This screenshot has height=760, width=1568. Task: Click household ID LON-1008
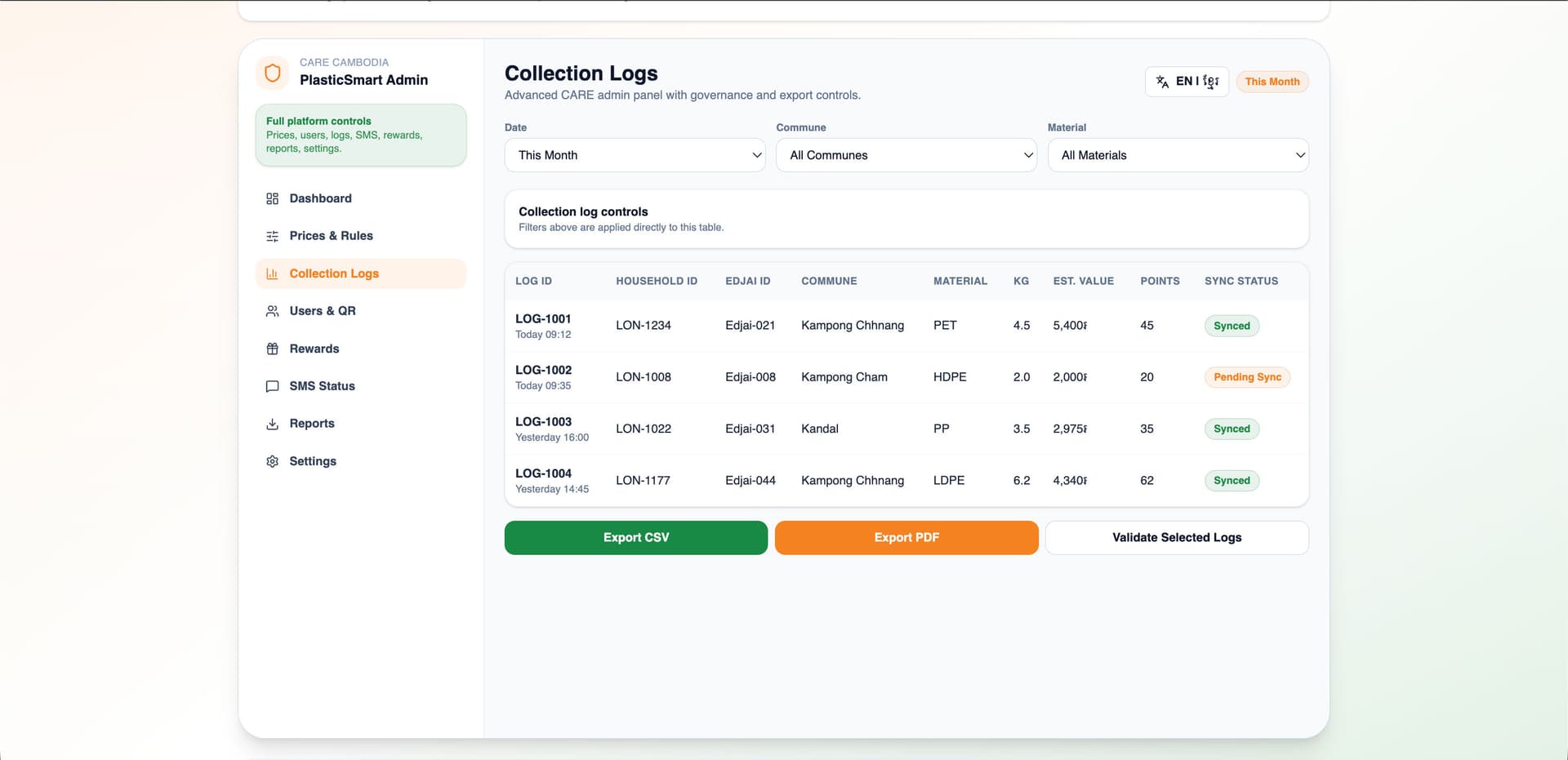pos(644,377)
